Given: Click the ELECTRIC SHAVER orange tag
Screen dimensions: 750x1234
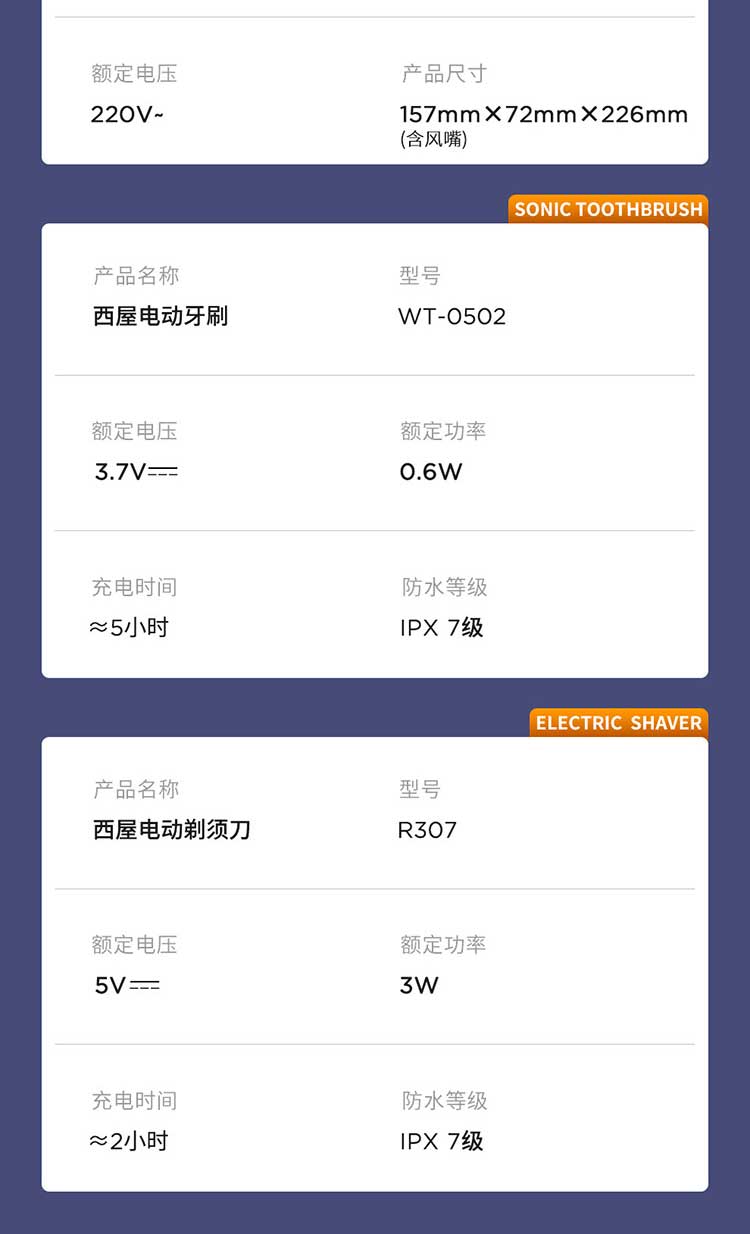Looking at the screenshot, I should (x=618, y=723).
